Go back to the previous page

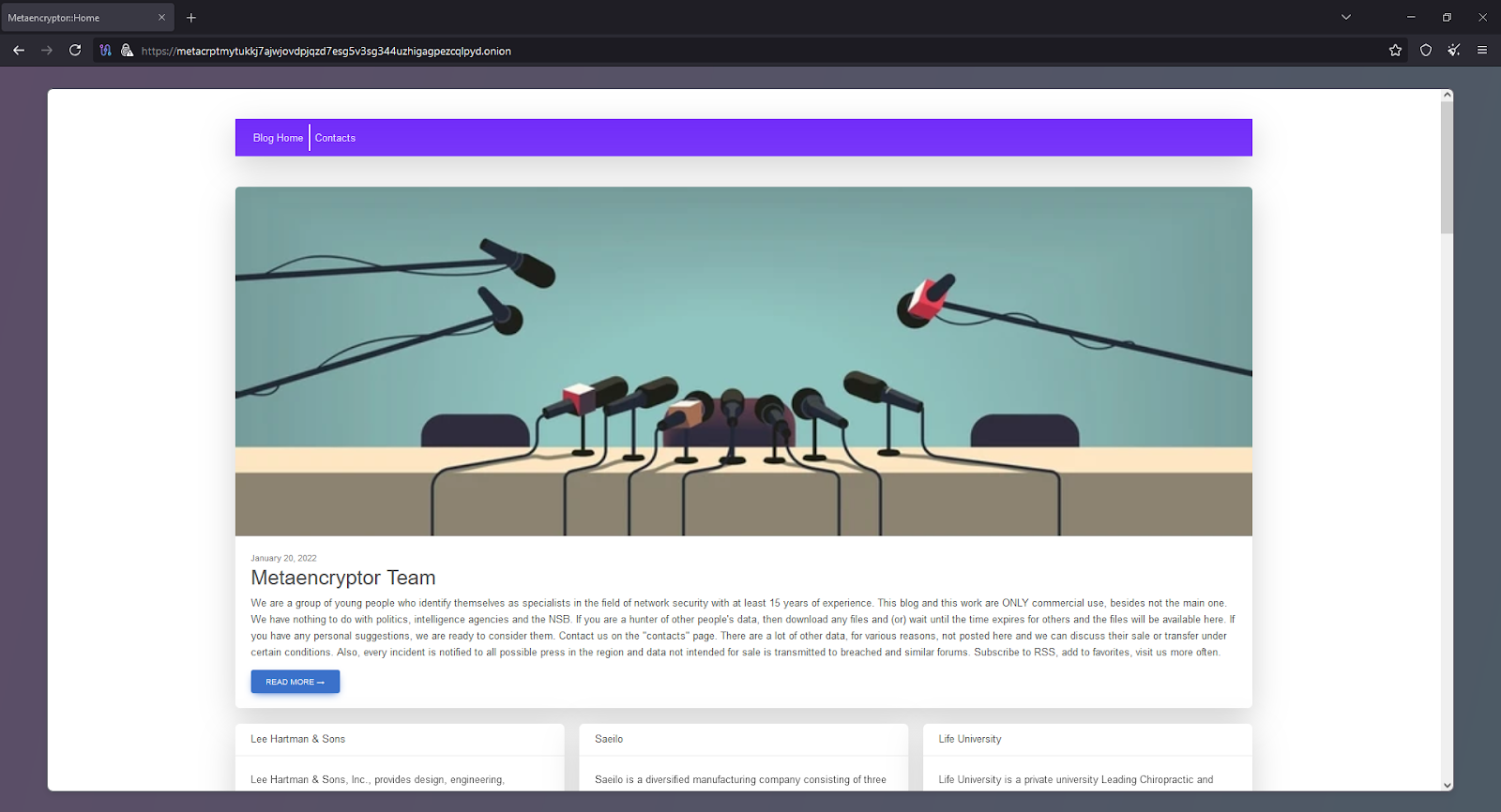point(19,51)
